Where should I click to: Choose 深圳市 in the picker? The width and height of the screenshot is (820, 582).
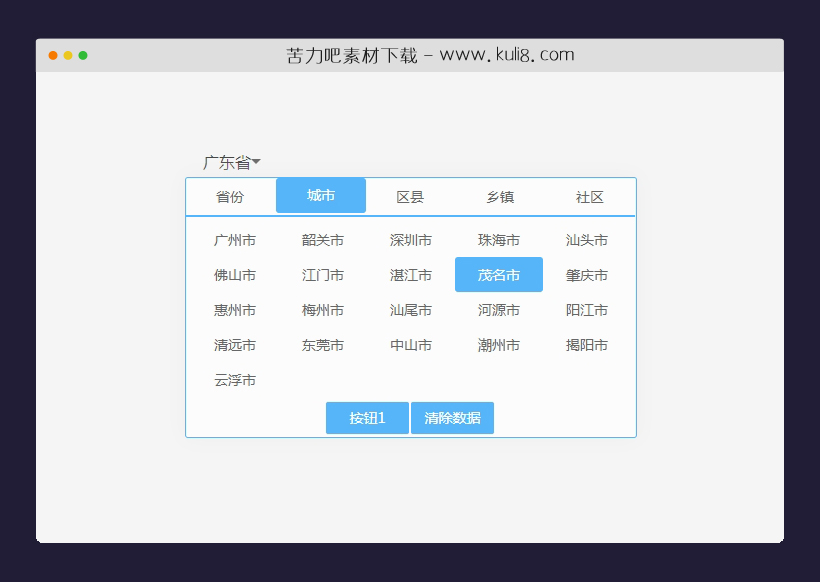coord(410,240)
